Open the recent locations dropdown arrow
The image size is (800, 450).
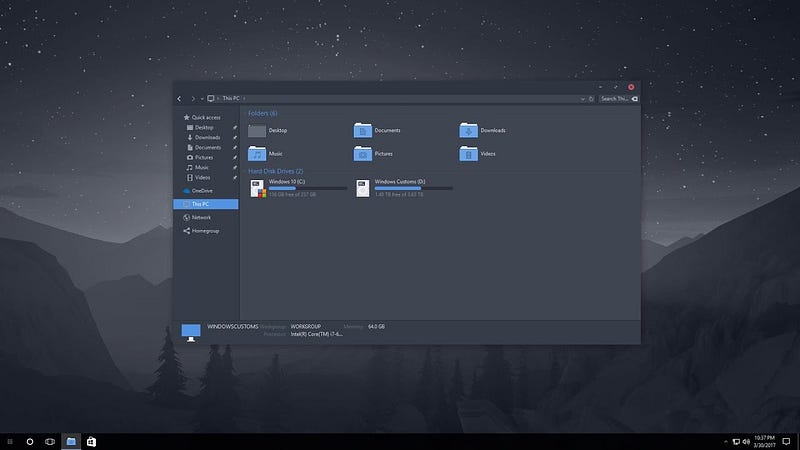[202, 99]
